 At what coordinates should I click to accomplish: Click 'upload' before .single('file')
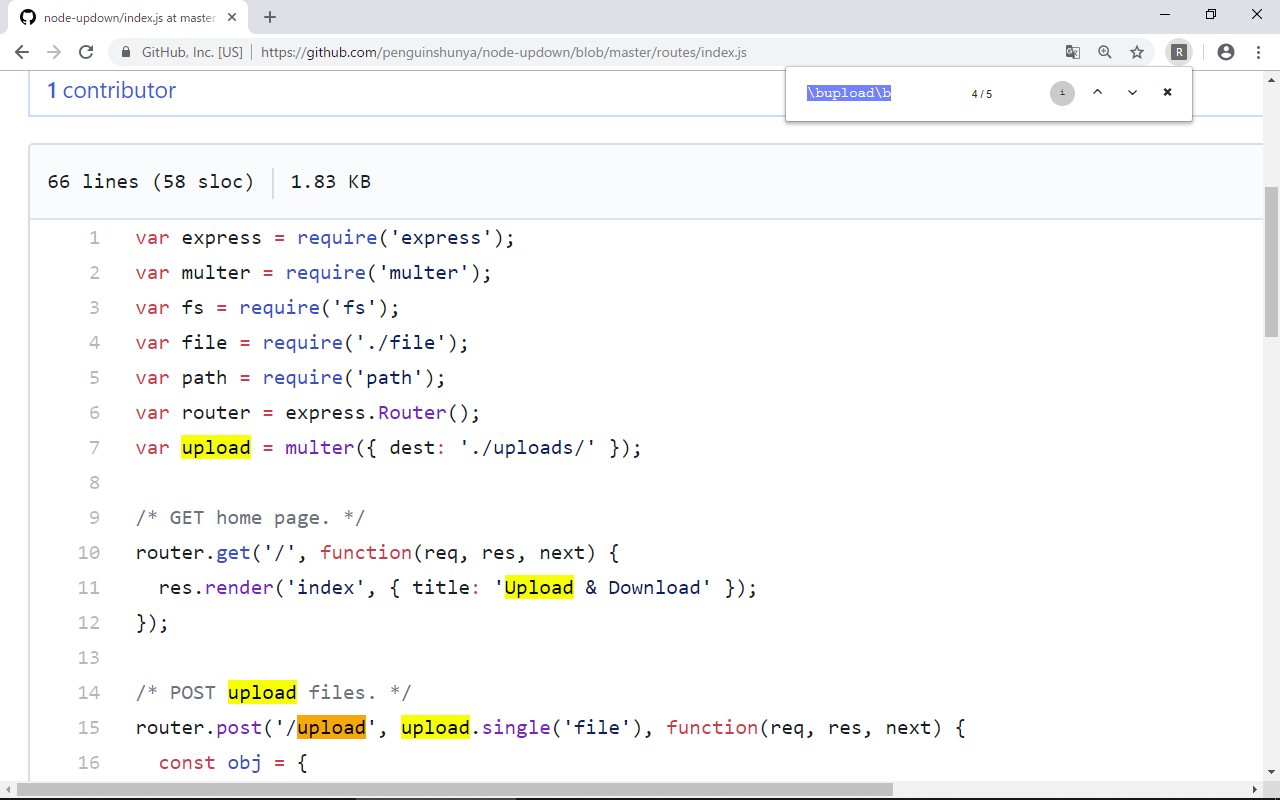tap(435, 728)
